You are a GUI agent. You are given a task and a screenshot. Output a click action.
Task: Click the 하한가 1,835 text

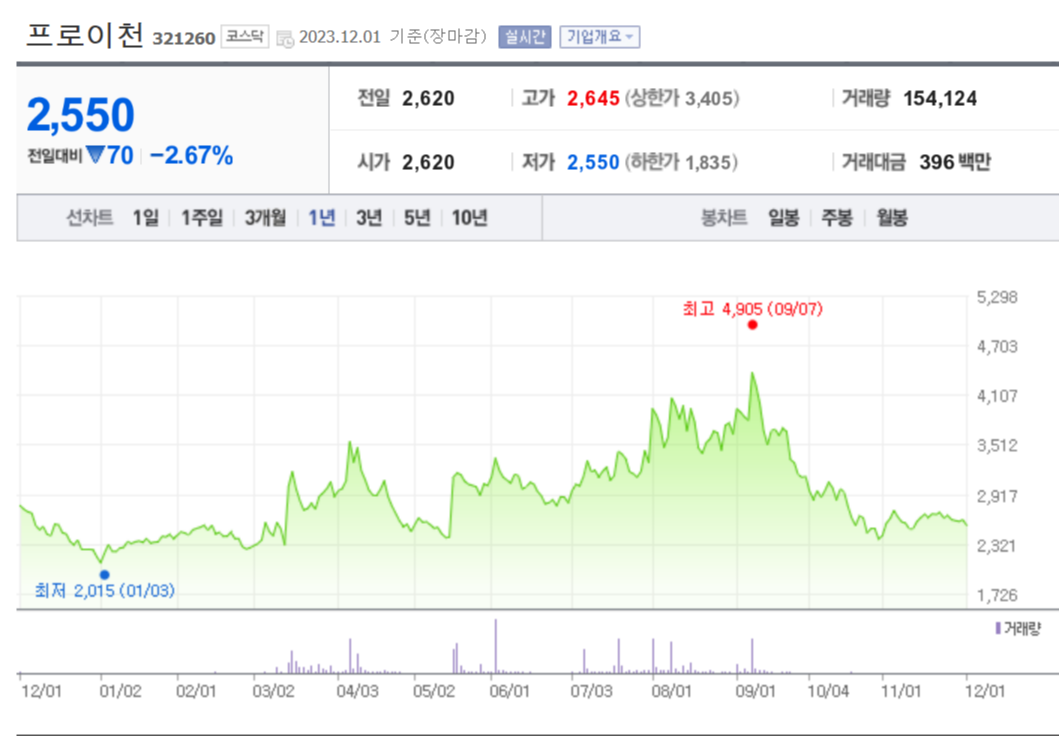[x=681, y=162]
